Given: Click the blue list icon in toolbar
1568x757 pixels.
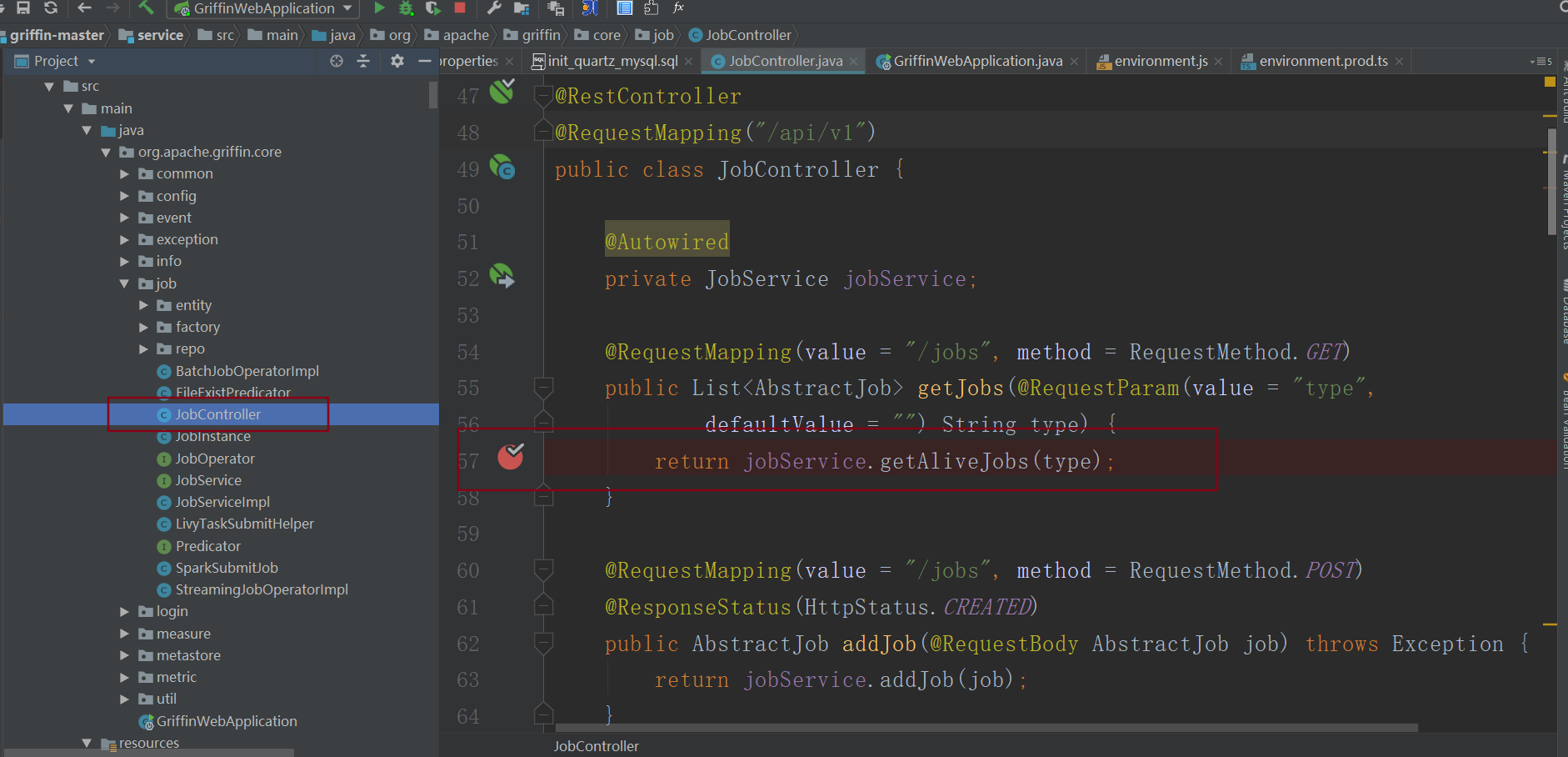Looking at the screenshot, I should coord(624,8).
